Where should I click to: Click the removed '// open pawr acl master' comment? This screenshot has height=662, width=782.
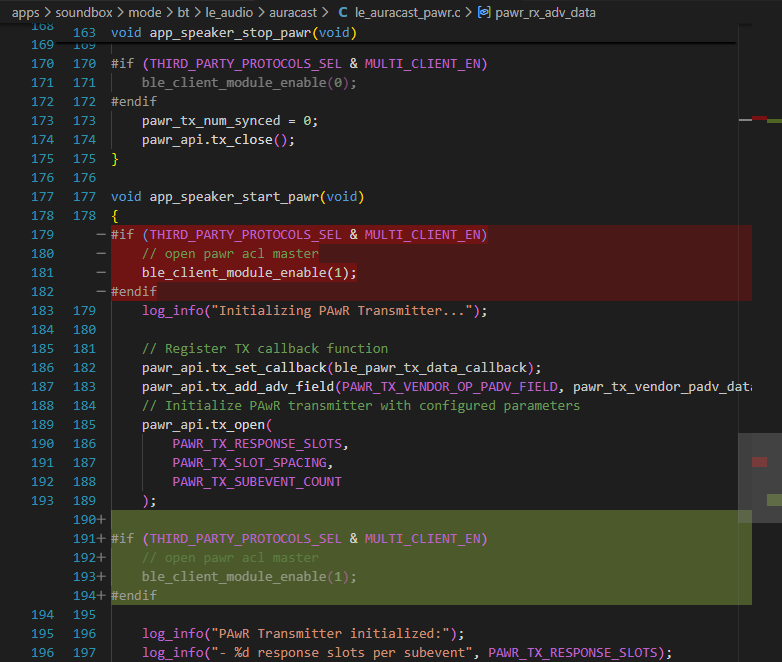(x=230, y=254)
